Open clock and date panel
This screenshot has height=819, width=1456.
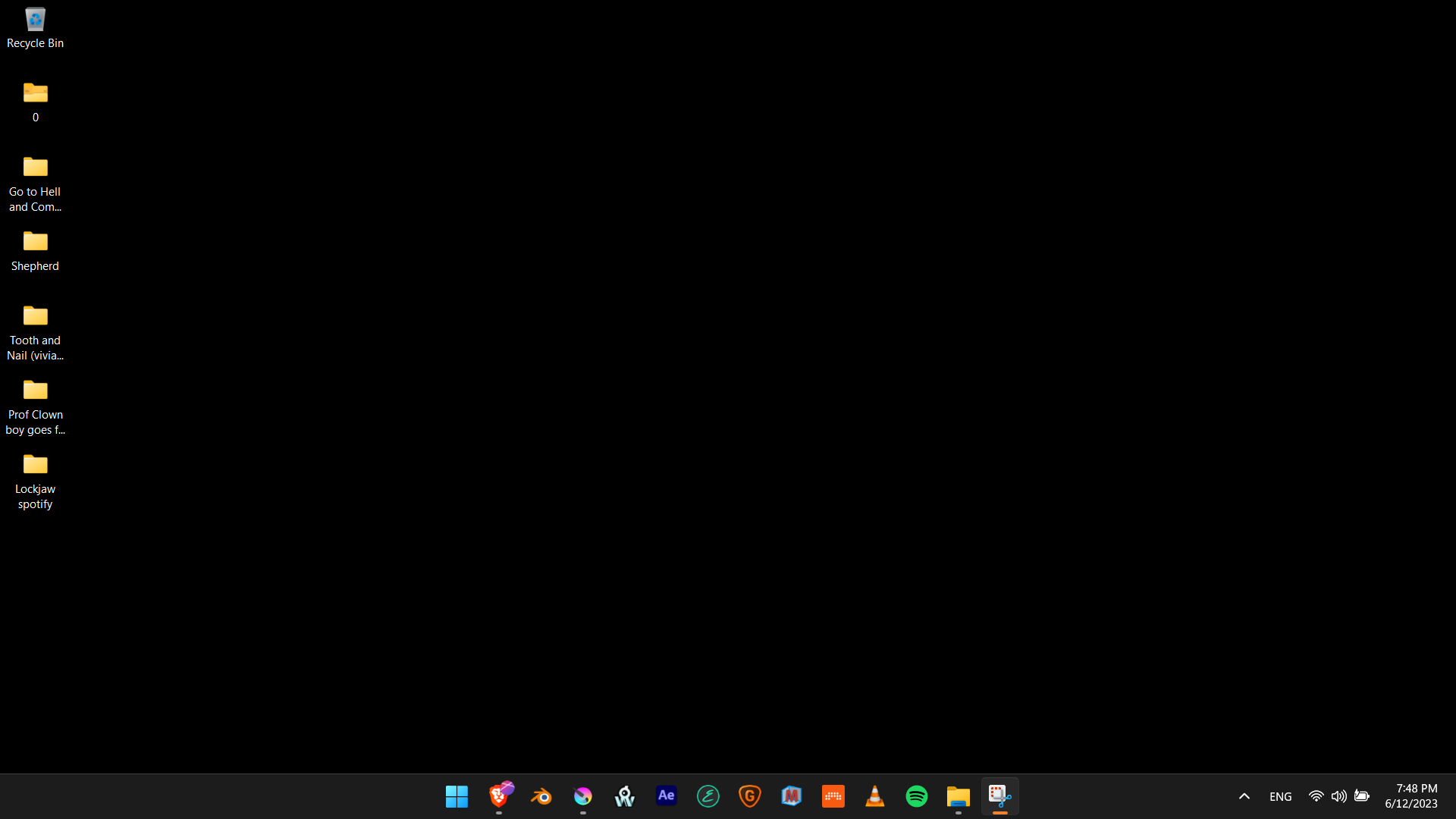[x=1410, y=796]
